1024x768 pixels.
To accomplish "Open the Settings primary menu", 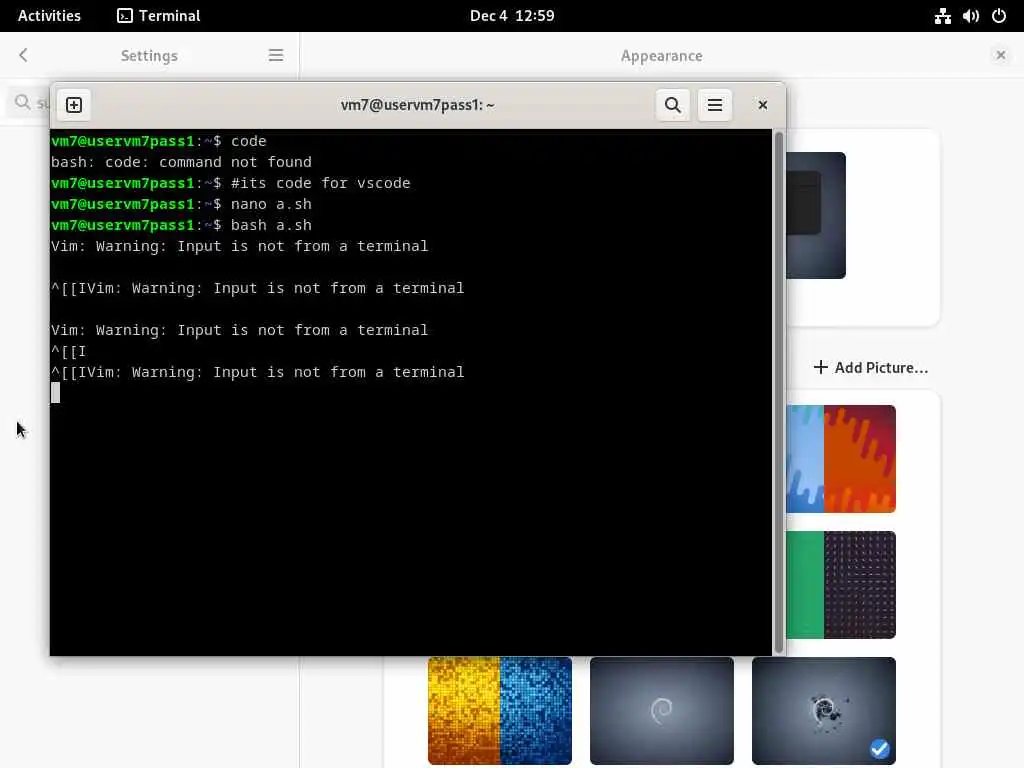I will [276, 55].
